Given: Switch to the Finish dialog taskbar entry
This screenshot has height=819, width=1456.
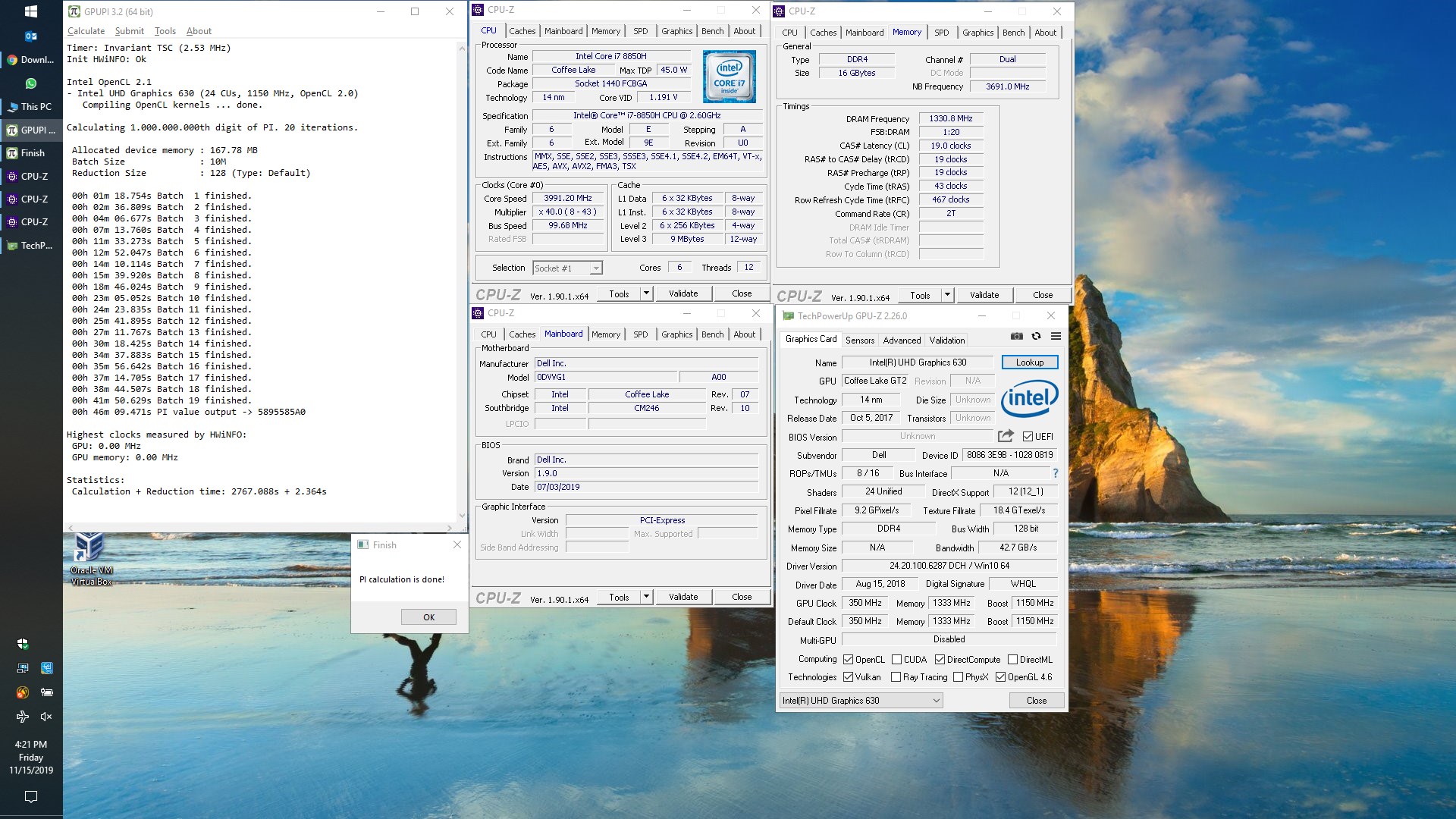Looking at the screenshot, I should pos(31,153).
